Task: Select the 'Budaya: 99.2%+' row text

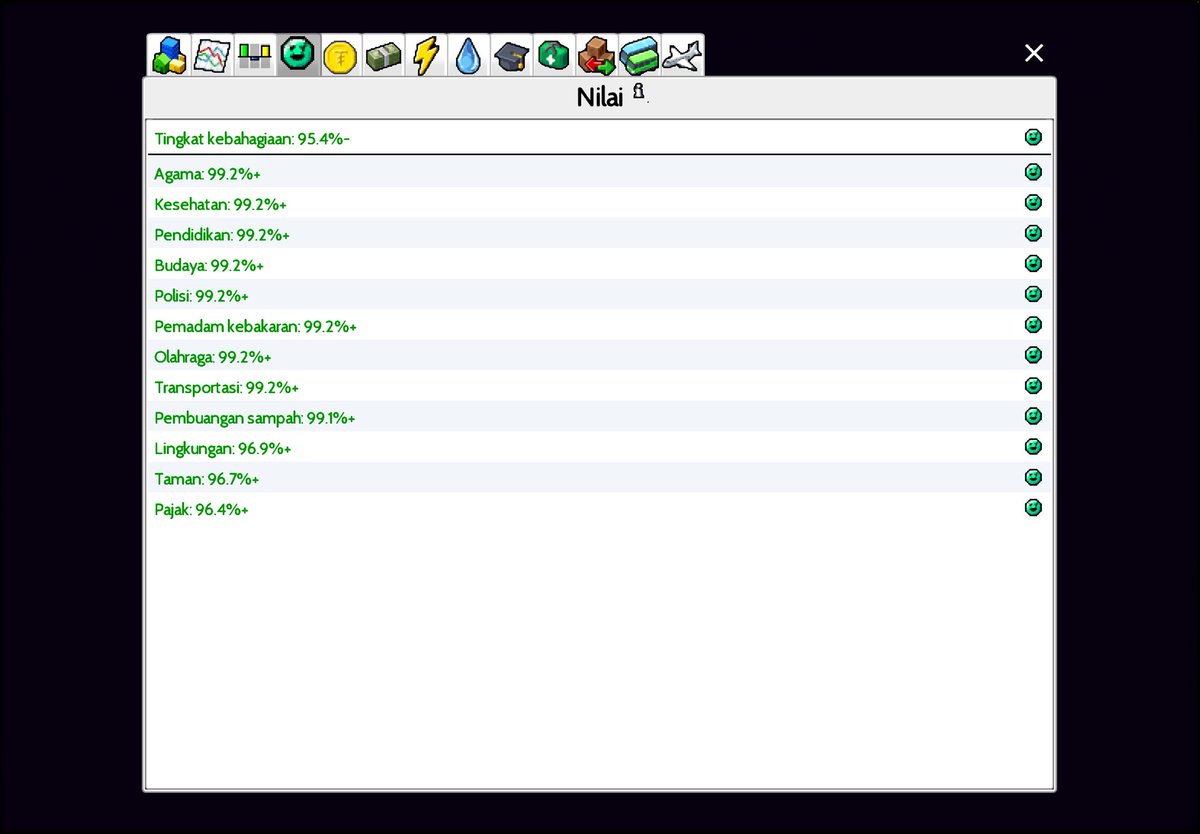Action: pos(209,266)
